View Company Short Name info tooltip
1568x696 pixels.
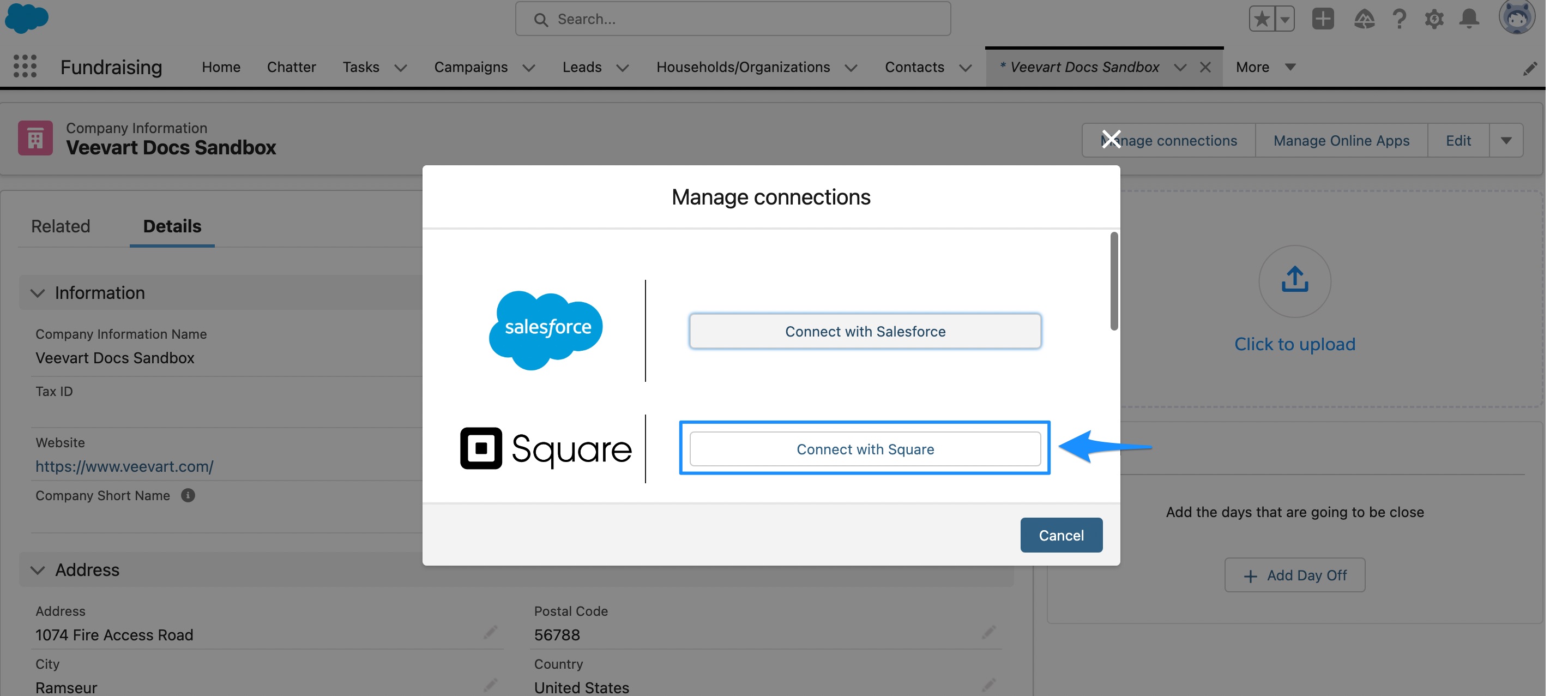[188, 495]
